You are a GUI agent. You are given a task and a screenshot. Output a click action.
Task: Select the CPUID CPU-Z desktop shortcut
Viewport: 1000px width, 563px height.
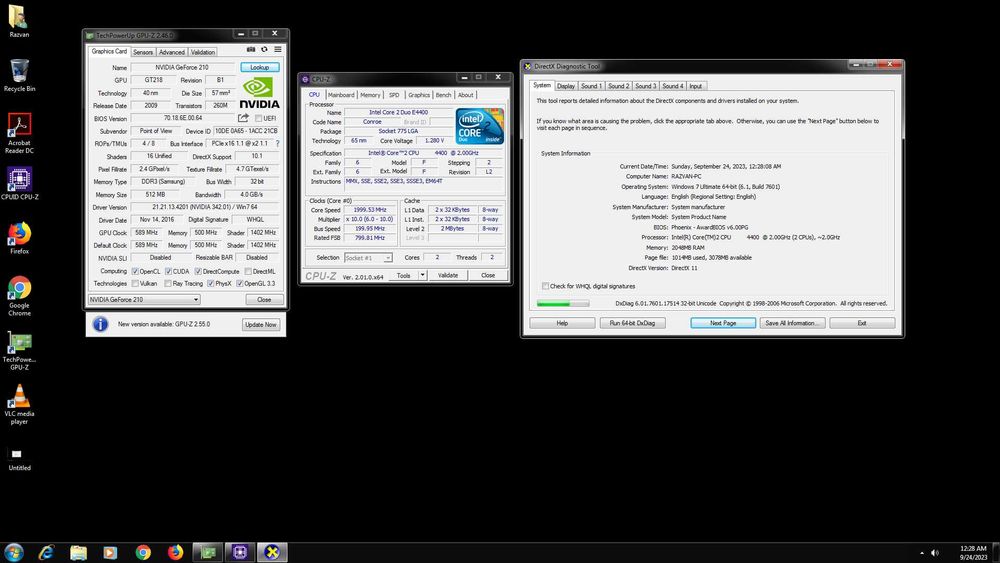(x=19, y=184)
